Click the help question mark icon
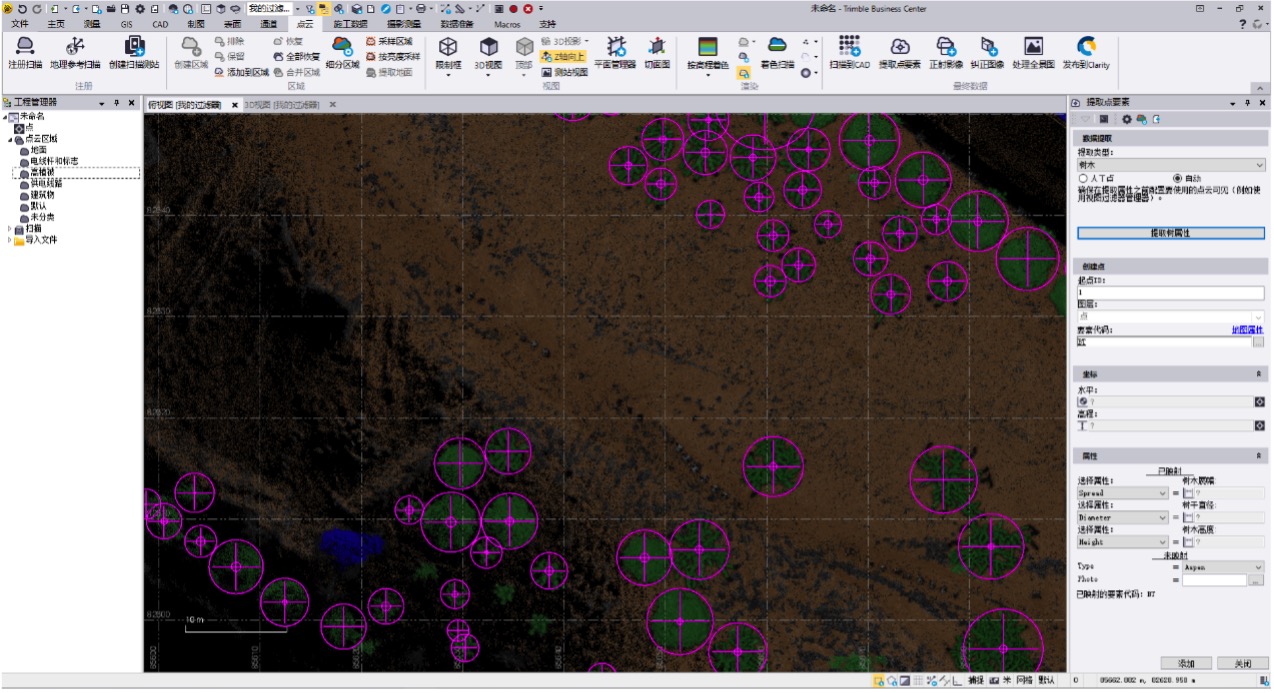This screenshot has width=1274, height=693. coord(1243,23)
